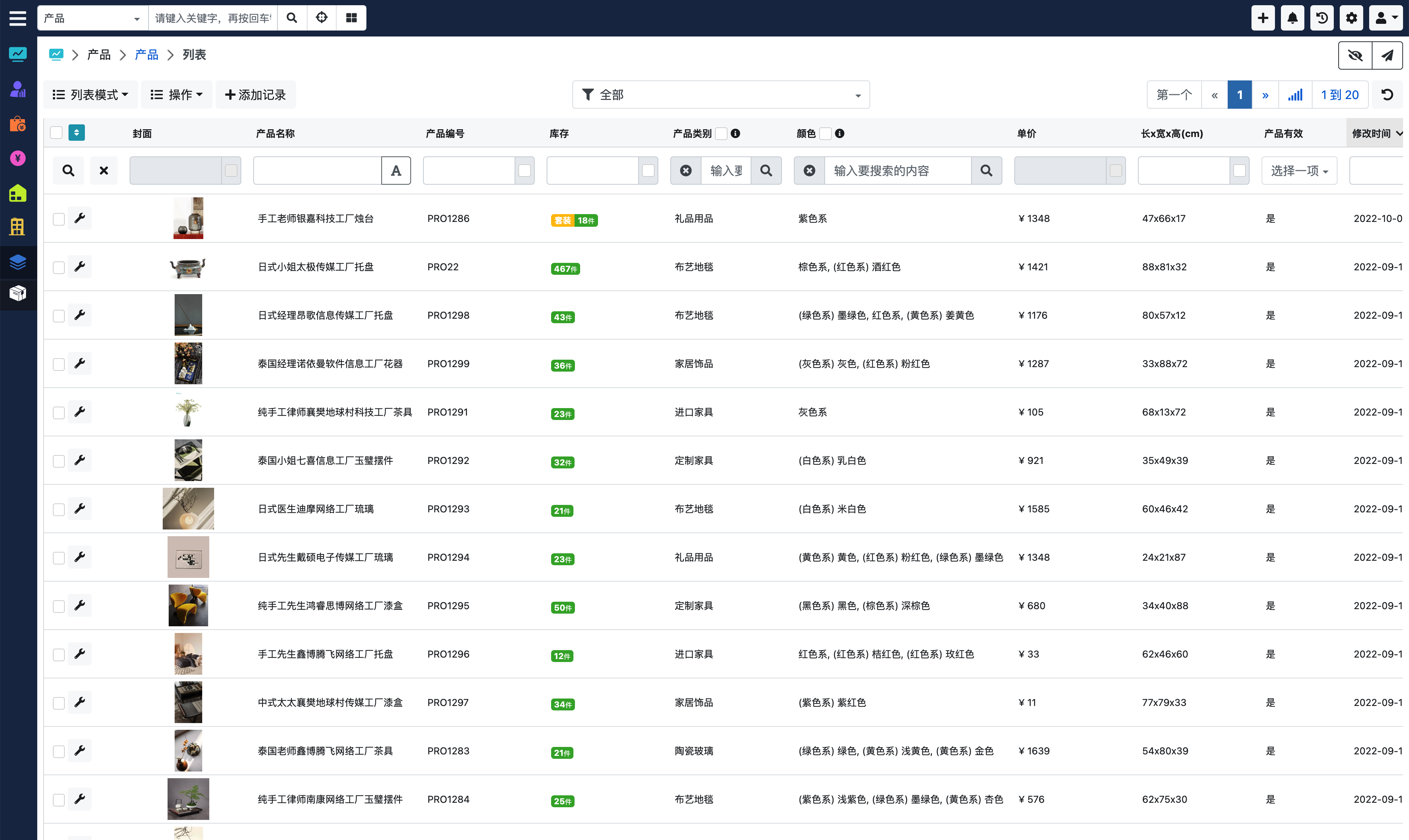Screen dimensions: 1409x840
Task: Toggle the checkbox next to 产品类别 header
Action: pyautogui.click(x=721, y=134)
